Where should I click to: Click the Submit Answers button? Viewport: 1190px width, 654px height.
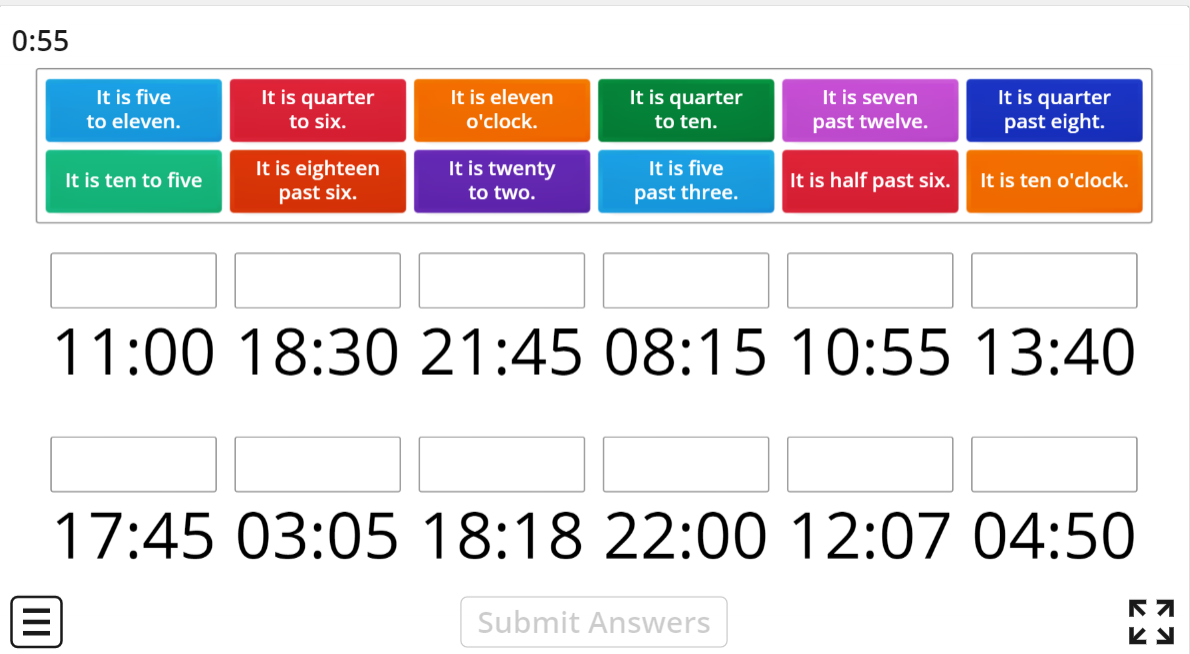pyautogui.click(x=593, y=622)
